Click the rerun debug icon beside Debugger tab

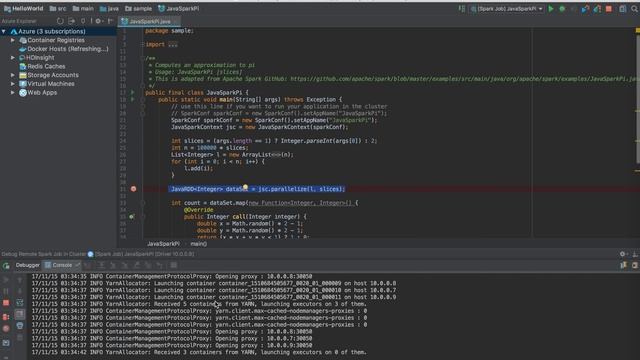(x=6, y=266)
